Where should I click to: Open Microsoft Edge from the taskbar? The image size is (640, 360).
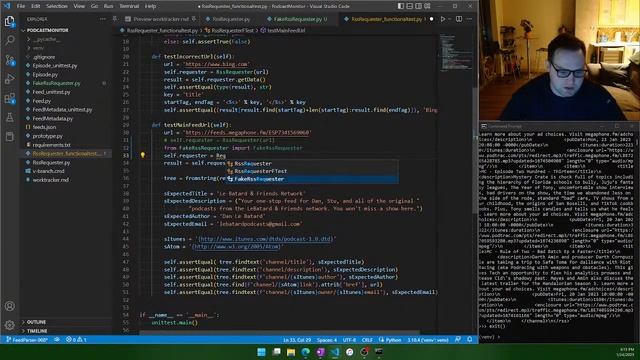306,352
